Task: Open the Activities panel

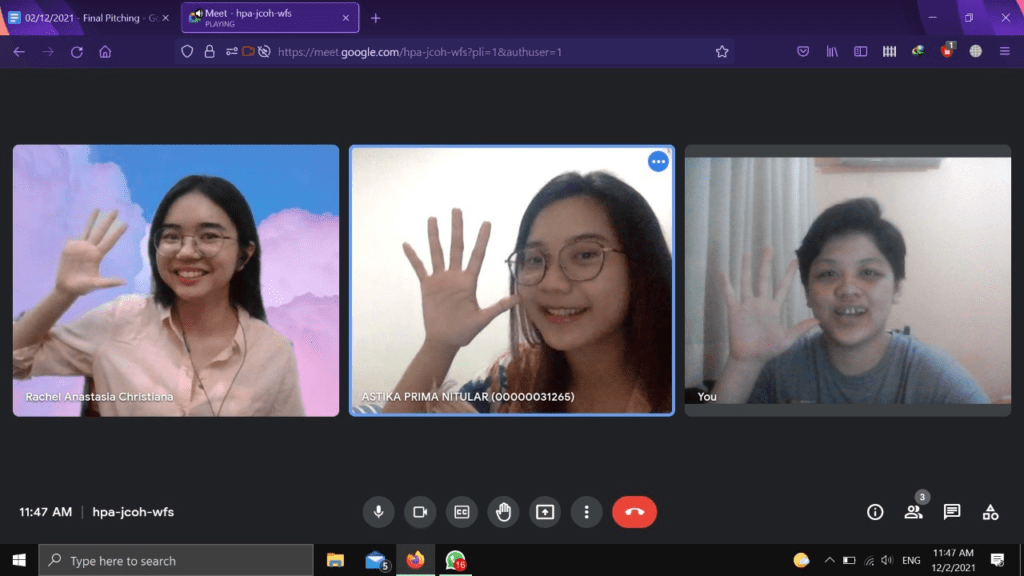Action: (990, 512)
